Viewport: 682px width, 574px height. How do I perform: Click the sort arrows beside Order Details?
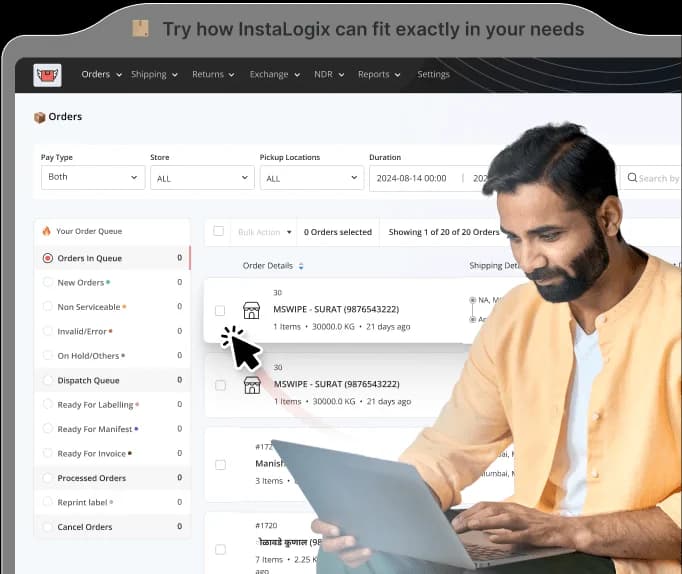coord(301,266)
